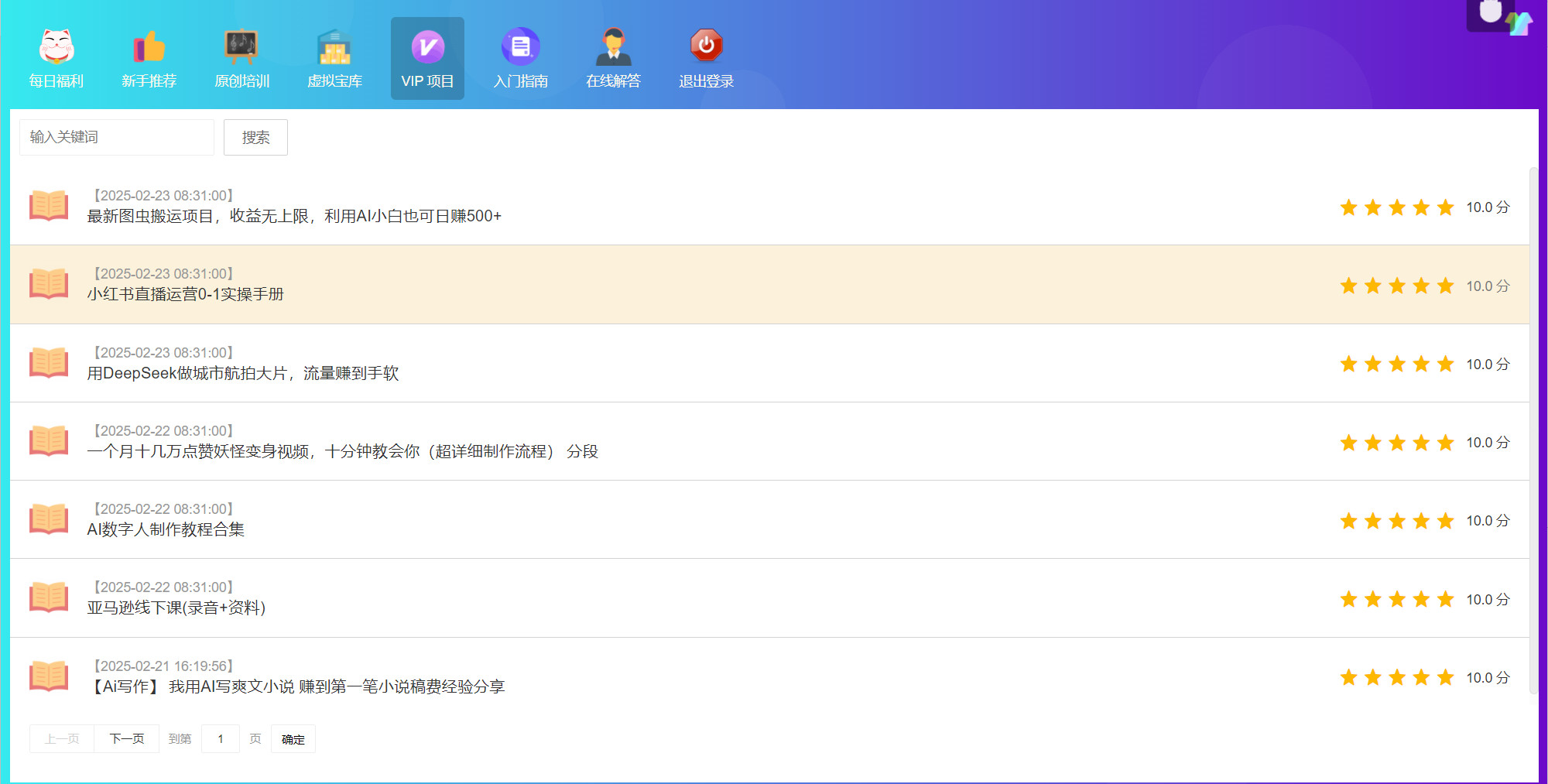This screenshot has height=784, width=1548.
Task: Open 入门指南 via the document icon
Action: pos(520,46)
